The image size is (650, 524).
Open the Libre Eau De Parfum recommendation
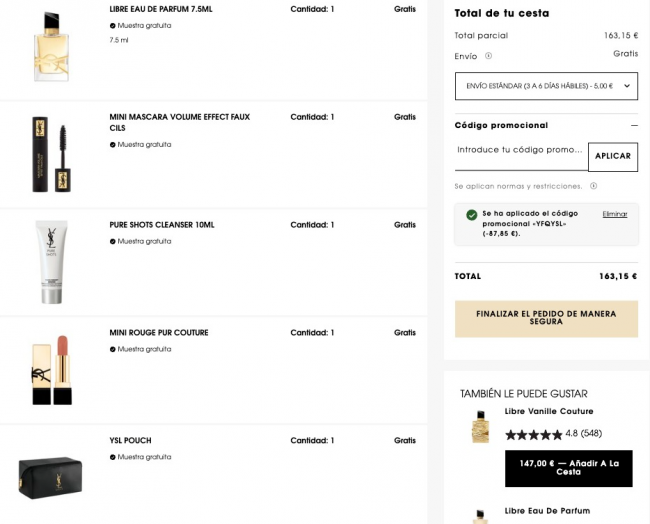547,510
